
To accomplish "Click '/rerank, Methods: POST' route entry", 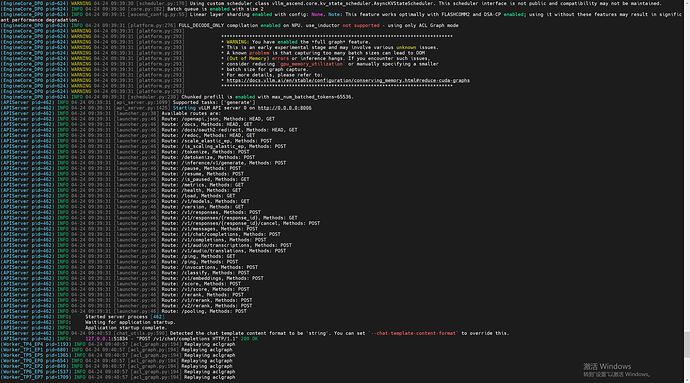I will click(202, 295).
